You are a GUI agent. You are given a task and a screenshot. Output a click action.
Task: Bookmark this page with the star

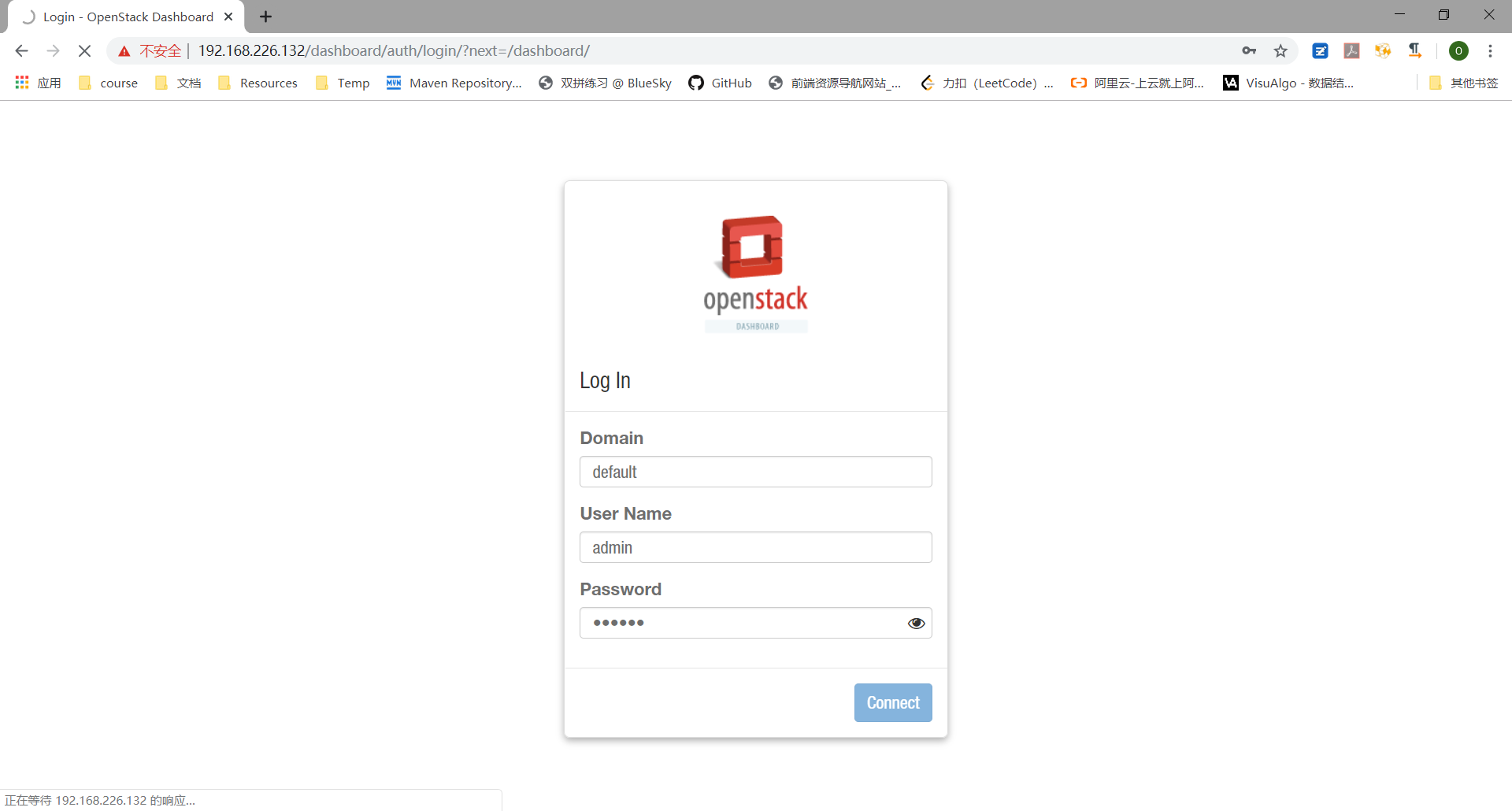(1280, 51)
